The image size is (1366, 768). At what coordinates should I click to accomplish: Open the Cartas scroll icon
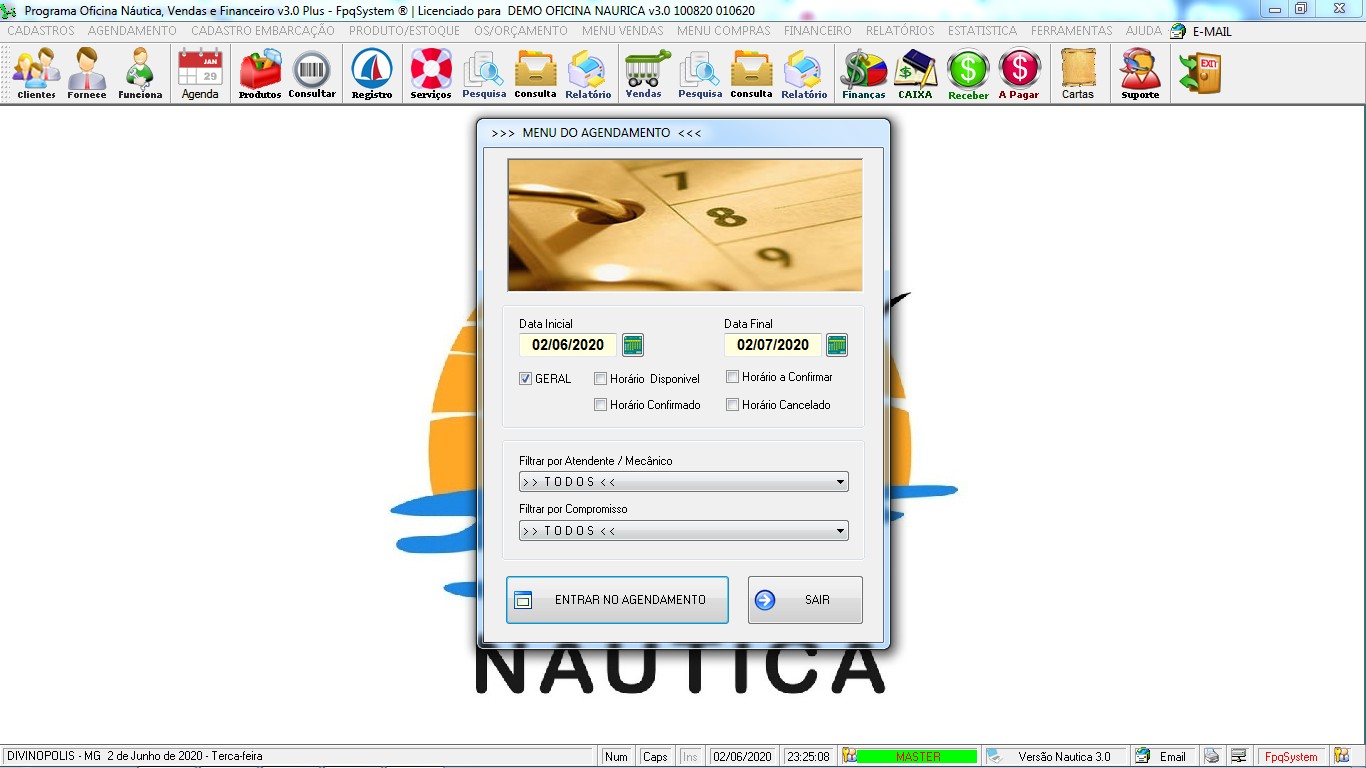click(x=1078, y=75)
